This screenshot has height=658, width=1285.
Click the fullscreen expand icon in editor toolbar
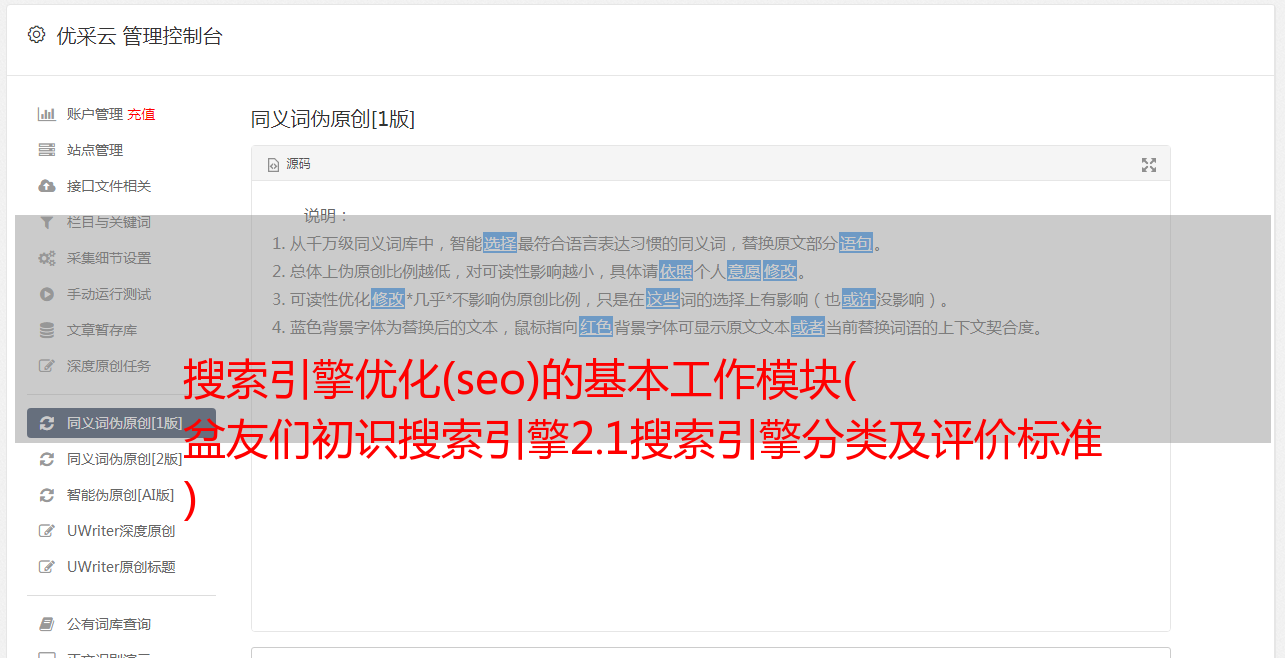point(1149,165)
